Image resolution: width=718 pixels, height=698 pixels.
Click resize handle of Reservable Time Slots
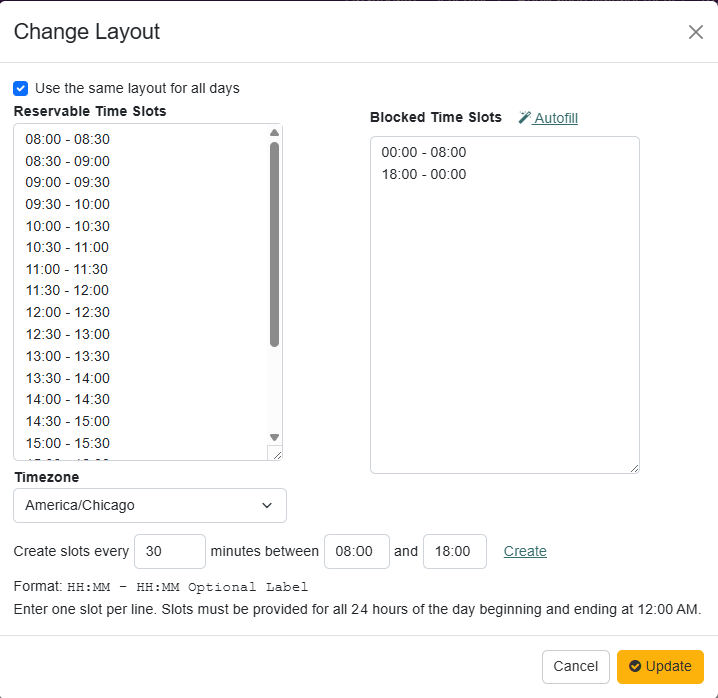(x=276, y=454)
